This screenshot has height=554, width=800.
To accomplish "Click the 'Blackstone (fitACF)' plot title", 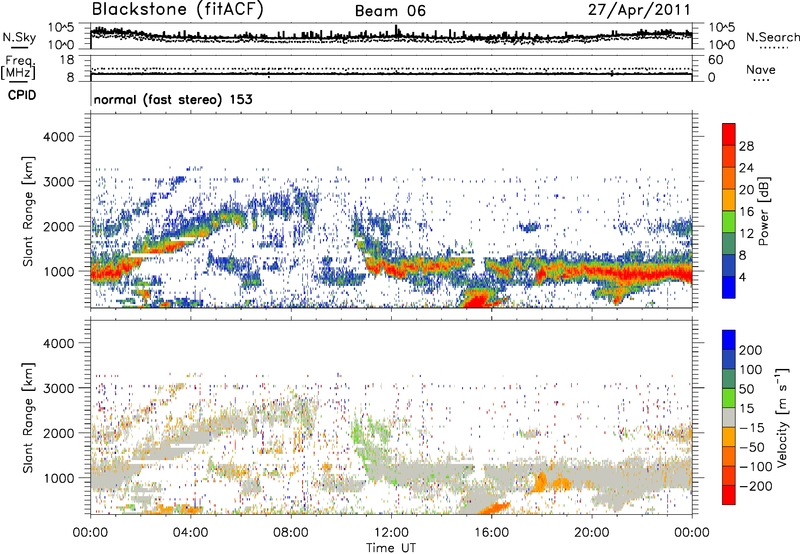I will point(178,9).
